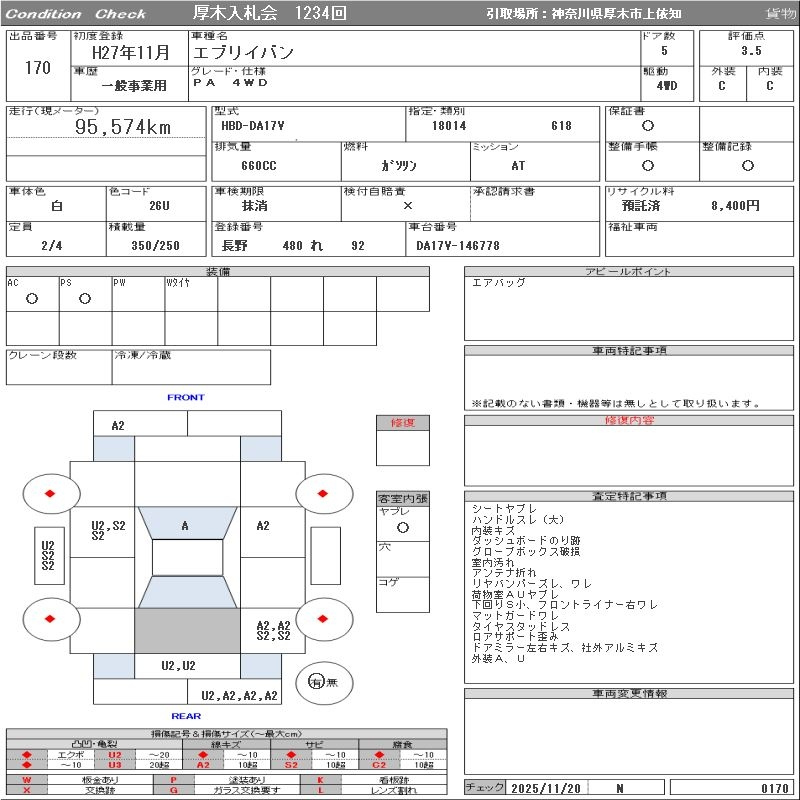Click the blue windshield panel marked A
Image resolution: width=800 pixels, height=800 pixels.
click(x=186, y=525)
